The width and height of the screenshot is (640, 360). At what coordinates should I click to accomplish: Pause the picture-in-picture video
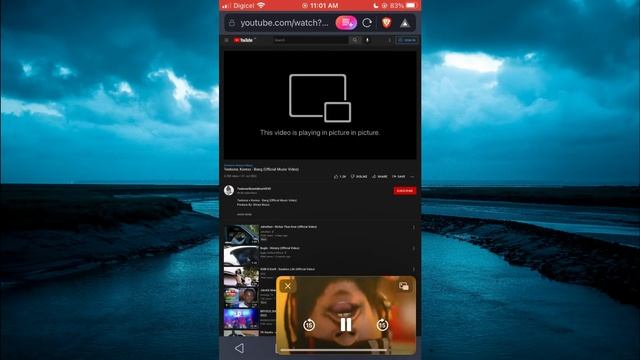[x=346, y=325]
